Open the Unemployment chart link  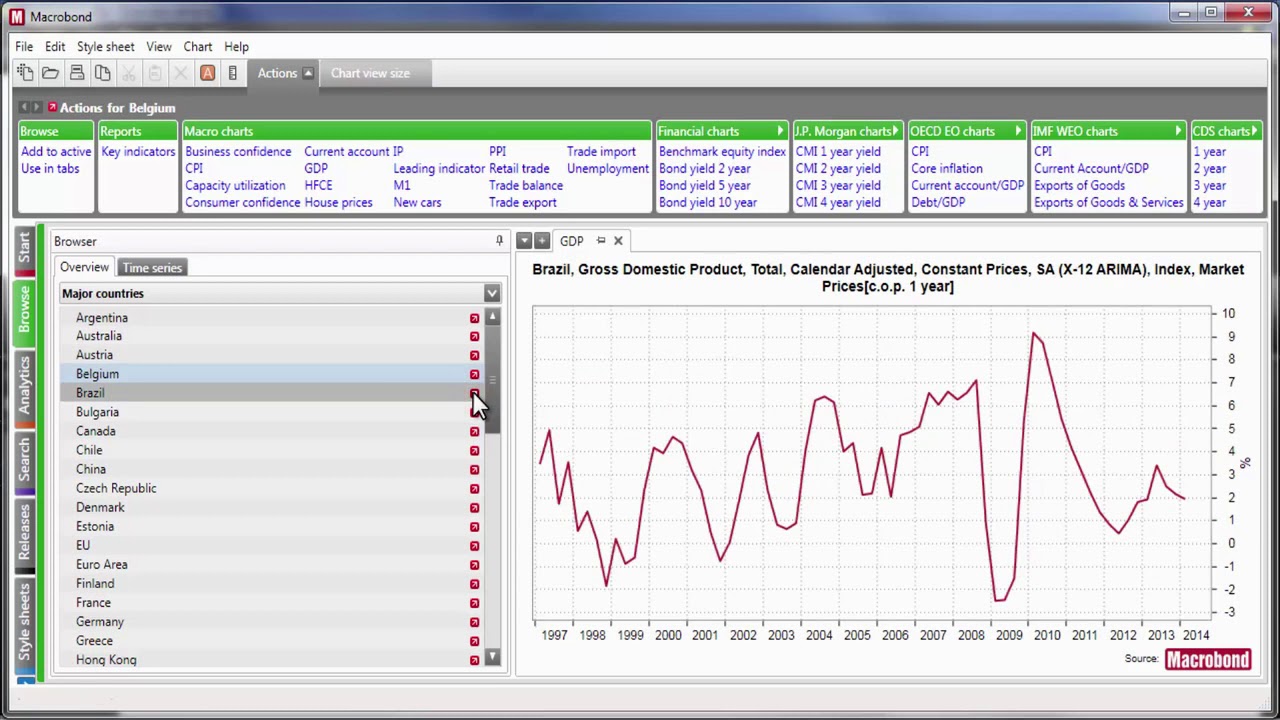tap(608, 169)
